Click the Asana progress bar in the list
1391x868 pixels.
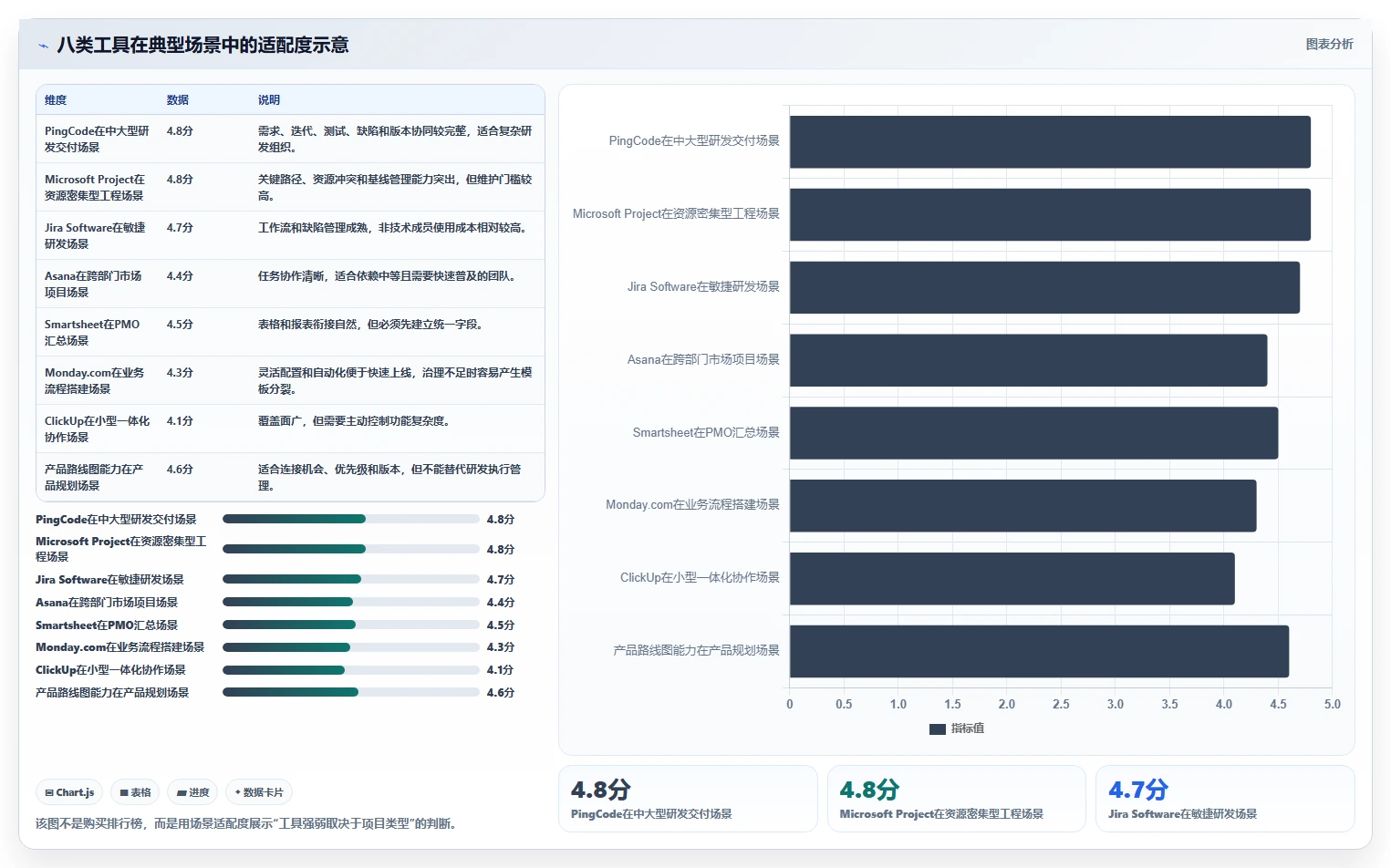click(351, 602)
